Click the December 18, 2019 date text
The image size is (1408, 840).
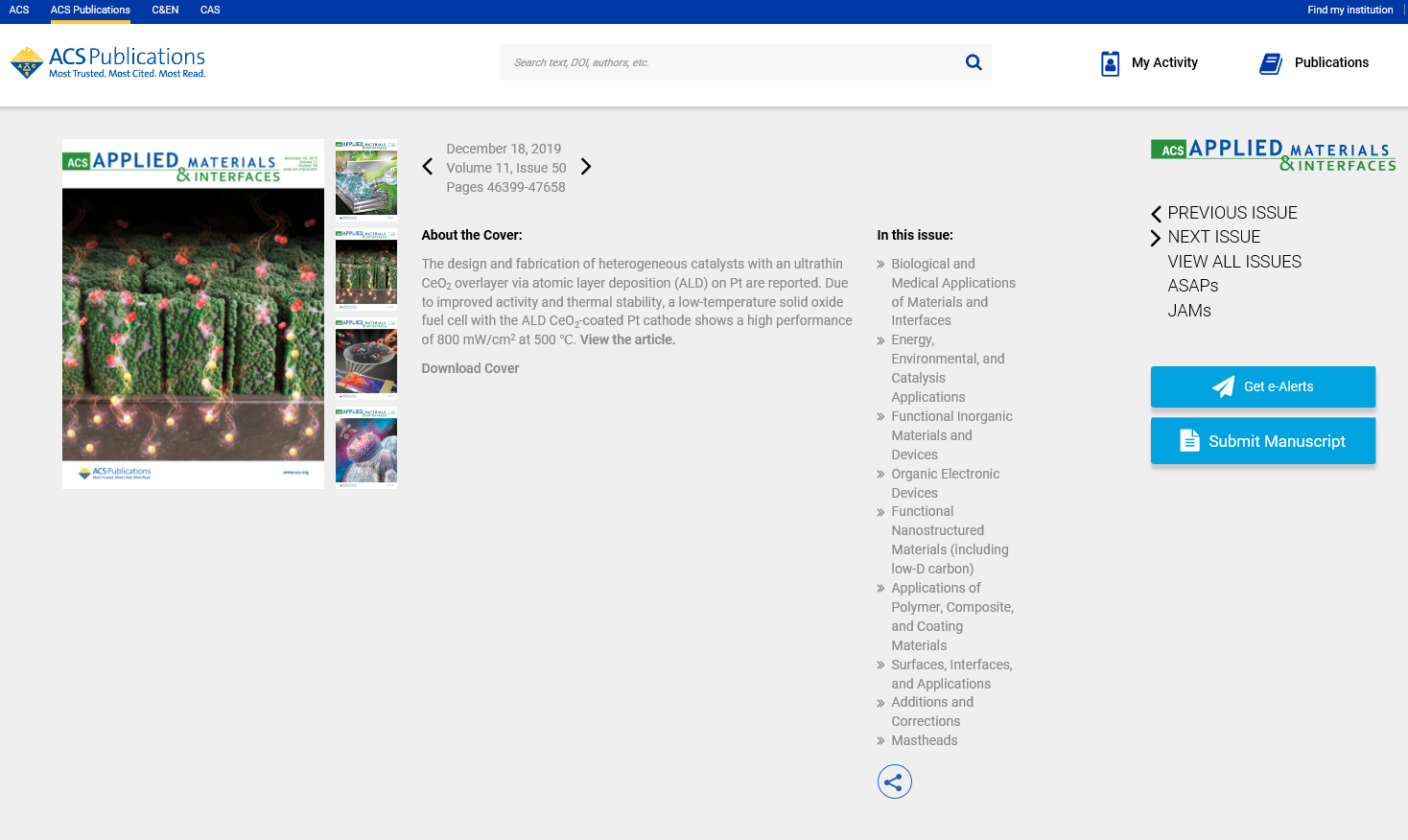tap(504, 149)
